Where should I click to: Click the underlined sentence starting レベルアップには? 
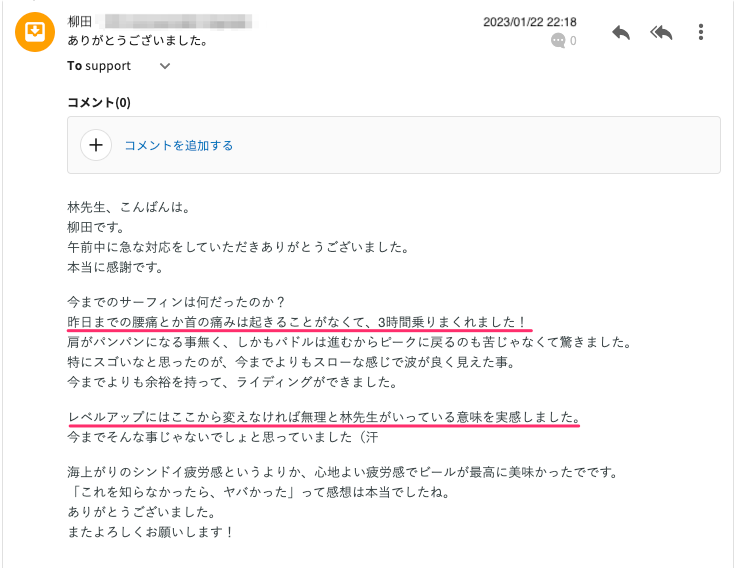tap(324, 417)
